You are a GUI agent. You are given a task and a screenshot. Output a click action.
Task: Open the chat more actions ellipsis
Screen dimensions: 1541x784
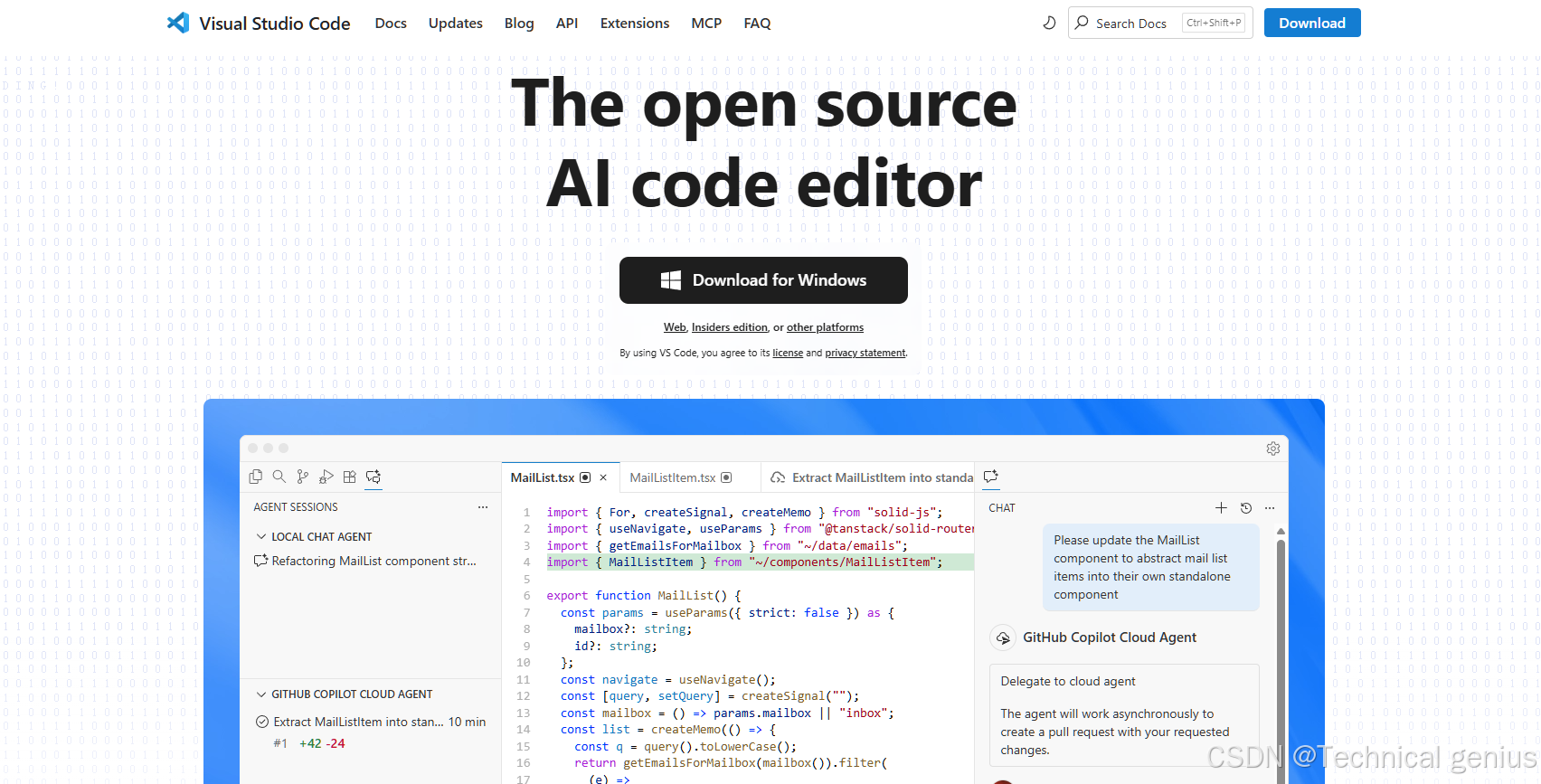1270,508
